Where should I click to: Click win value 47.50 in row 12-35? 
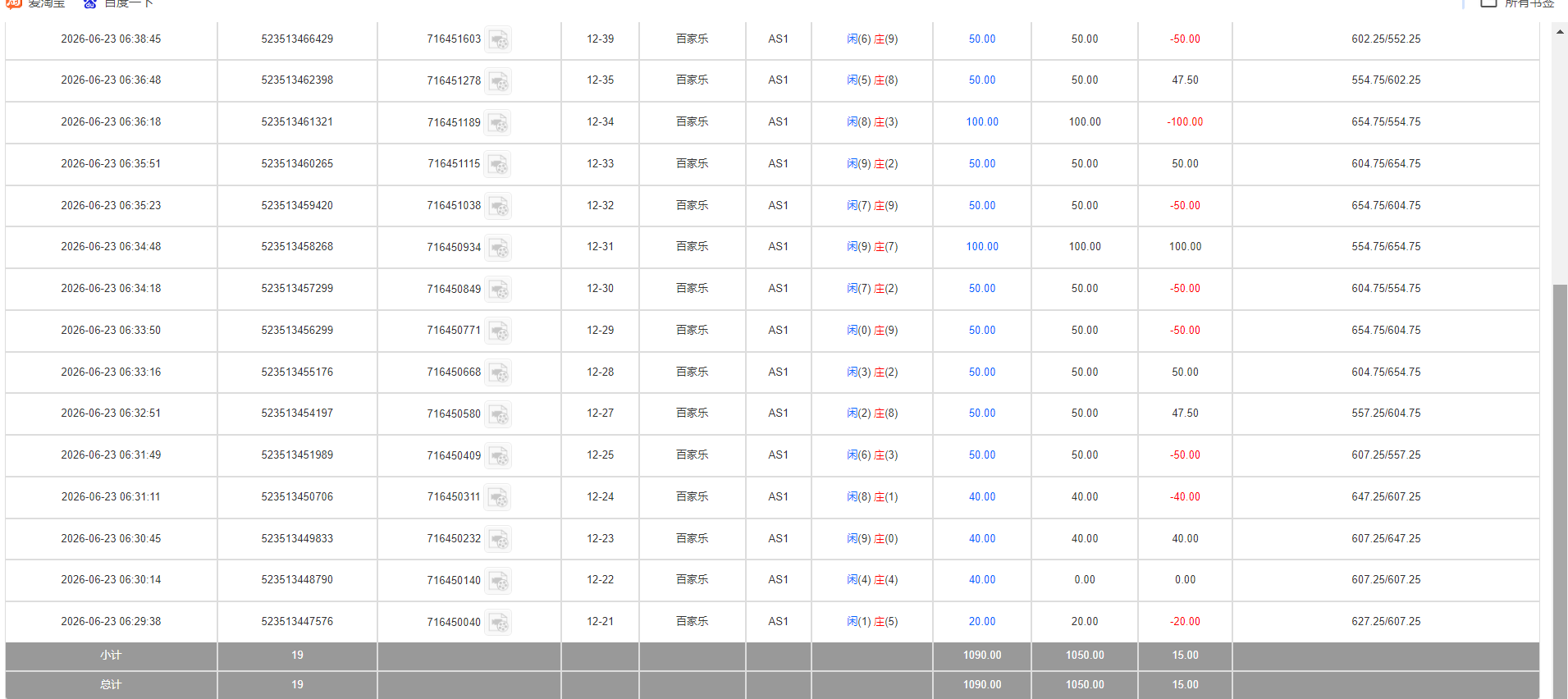tap(1185, 80)
